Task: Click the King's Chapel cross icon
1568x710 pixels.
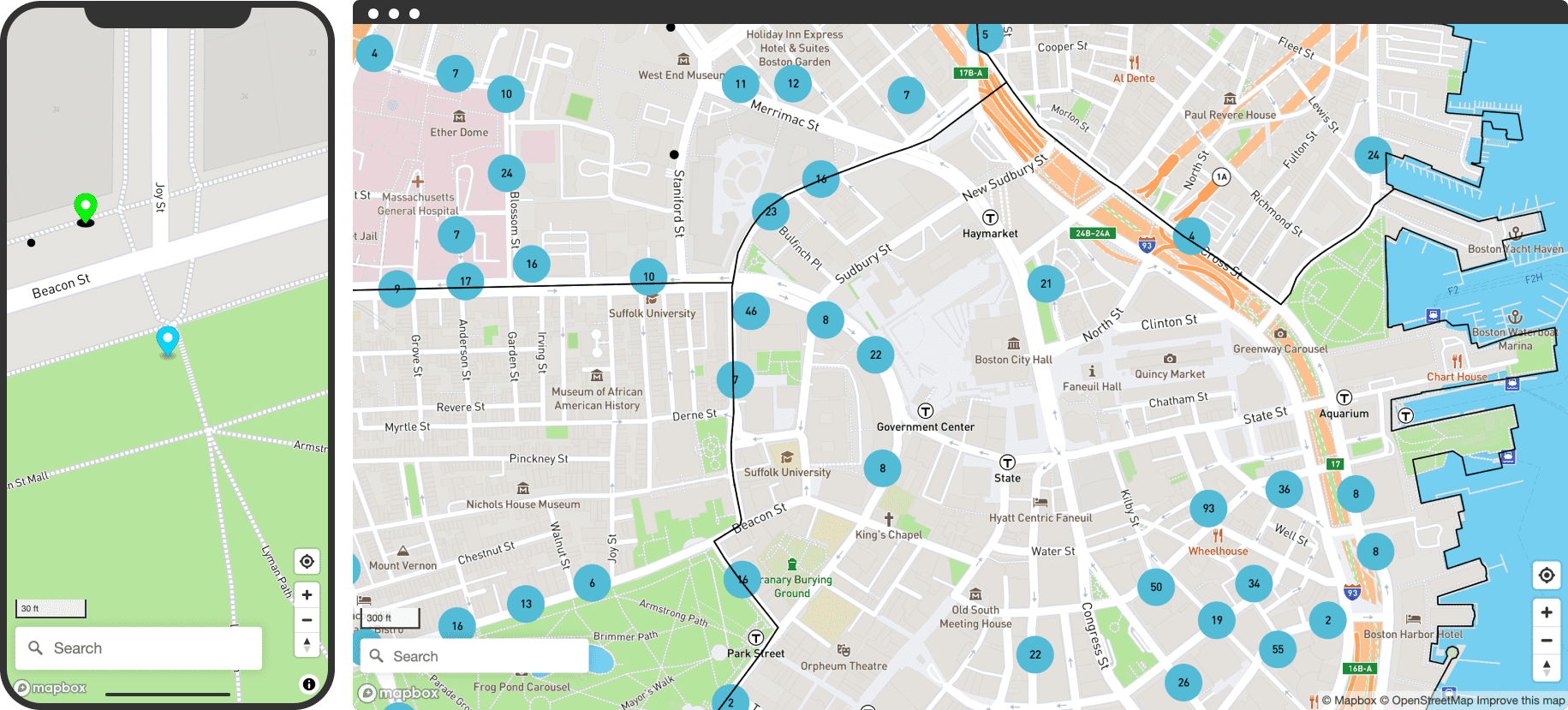Action: click(x=889, y=519)
